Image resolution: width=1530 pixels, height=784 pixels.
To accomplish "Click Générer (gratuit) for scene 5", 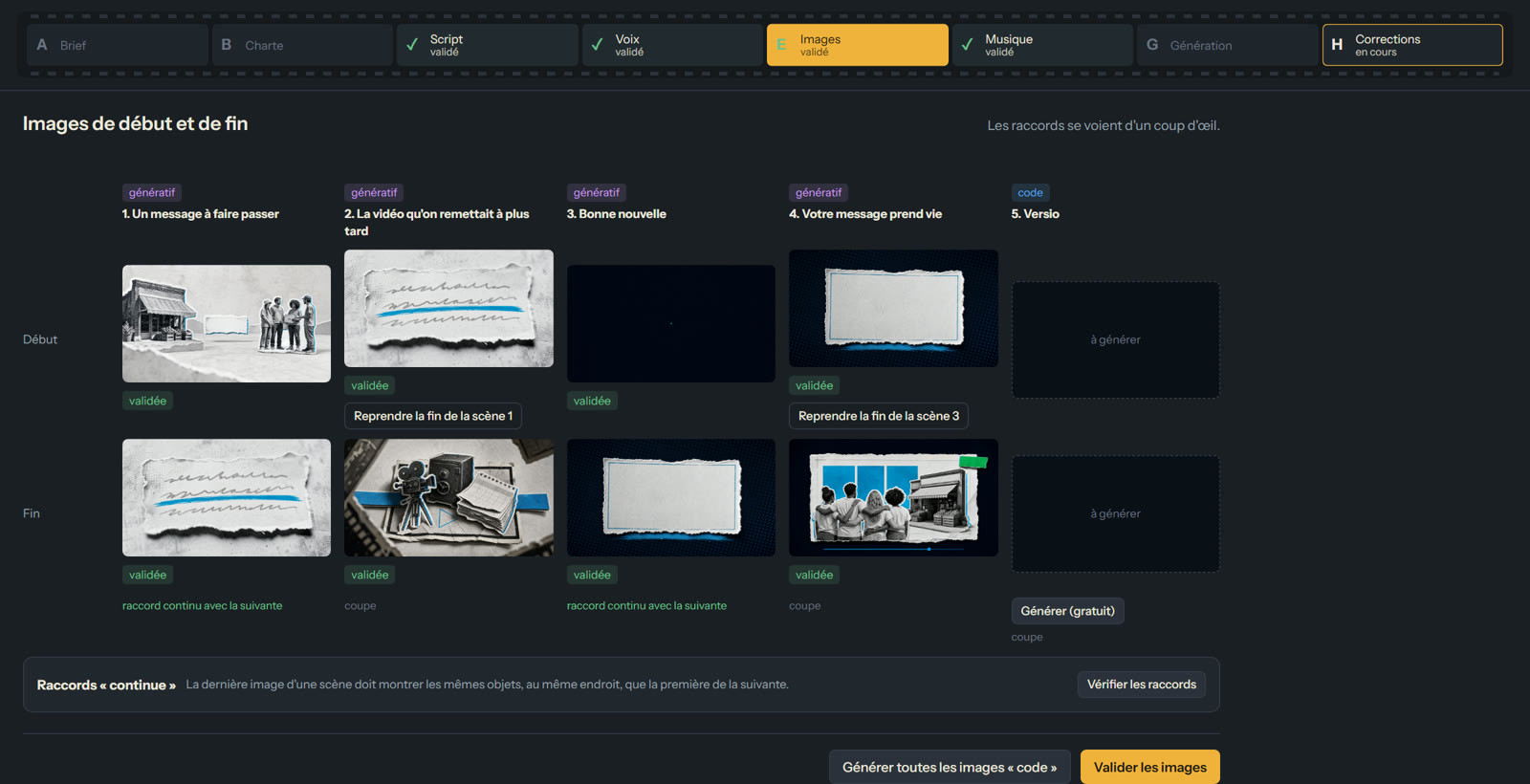I will [1068, 611].
